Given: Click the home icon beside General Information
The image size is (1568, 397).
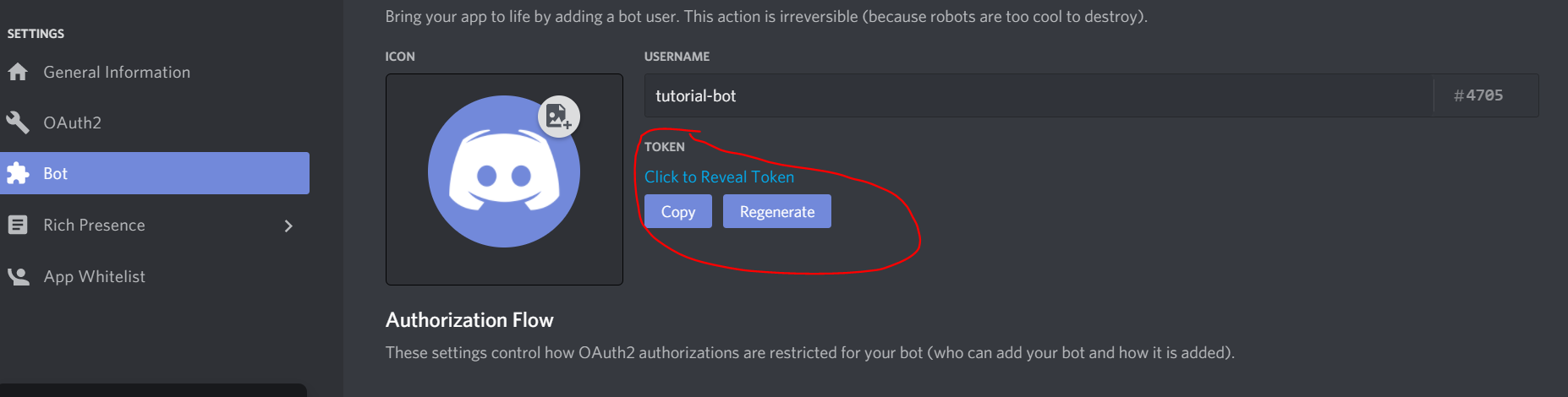Looking at the screenshot, I should click(x=18, y=72).
